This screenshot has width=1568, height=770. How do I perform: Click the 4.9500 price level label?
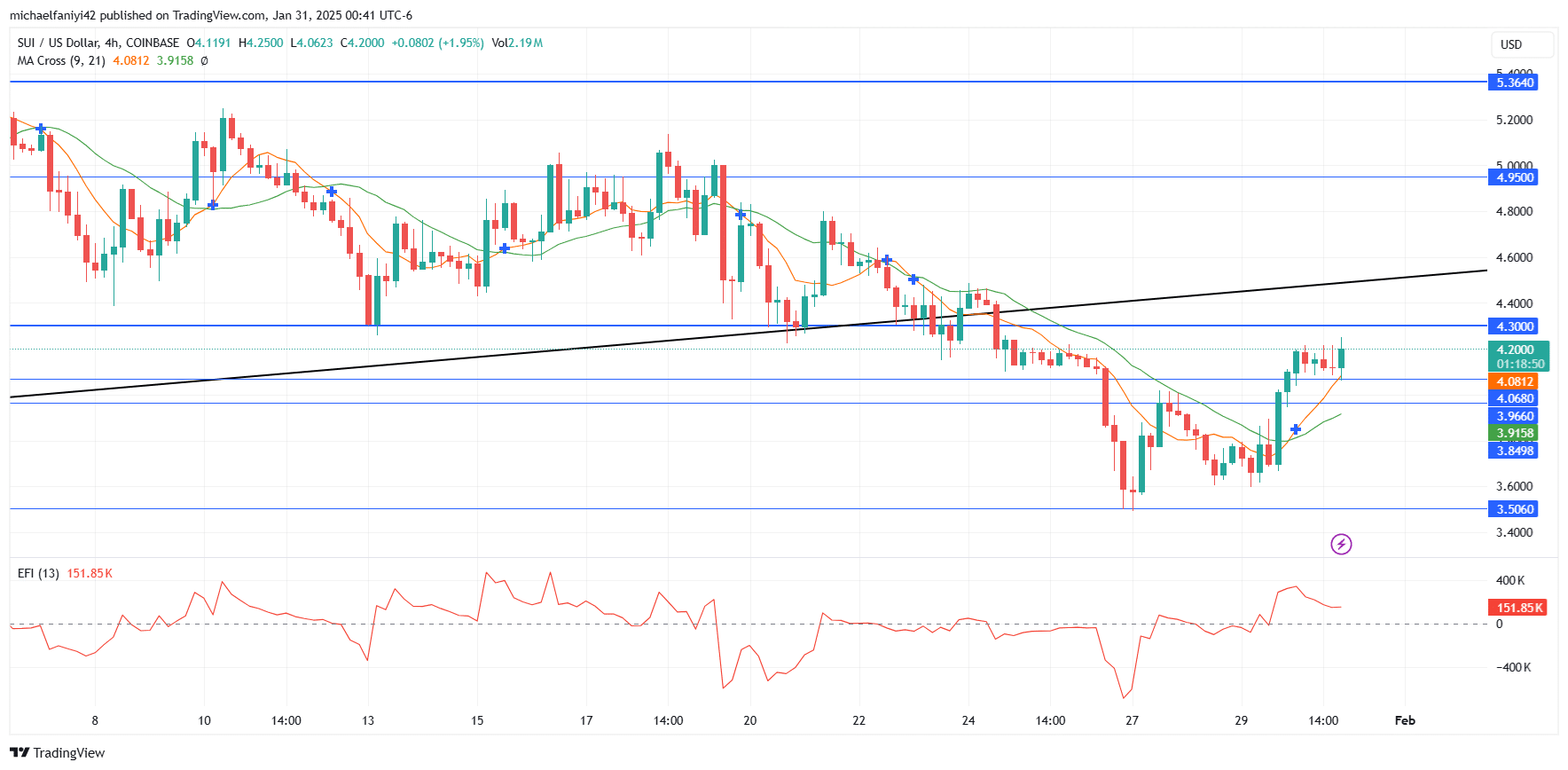tap(1515, 177)
